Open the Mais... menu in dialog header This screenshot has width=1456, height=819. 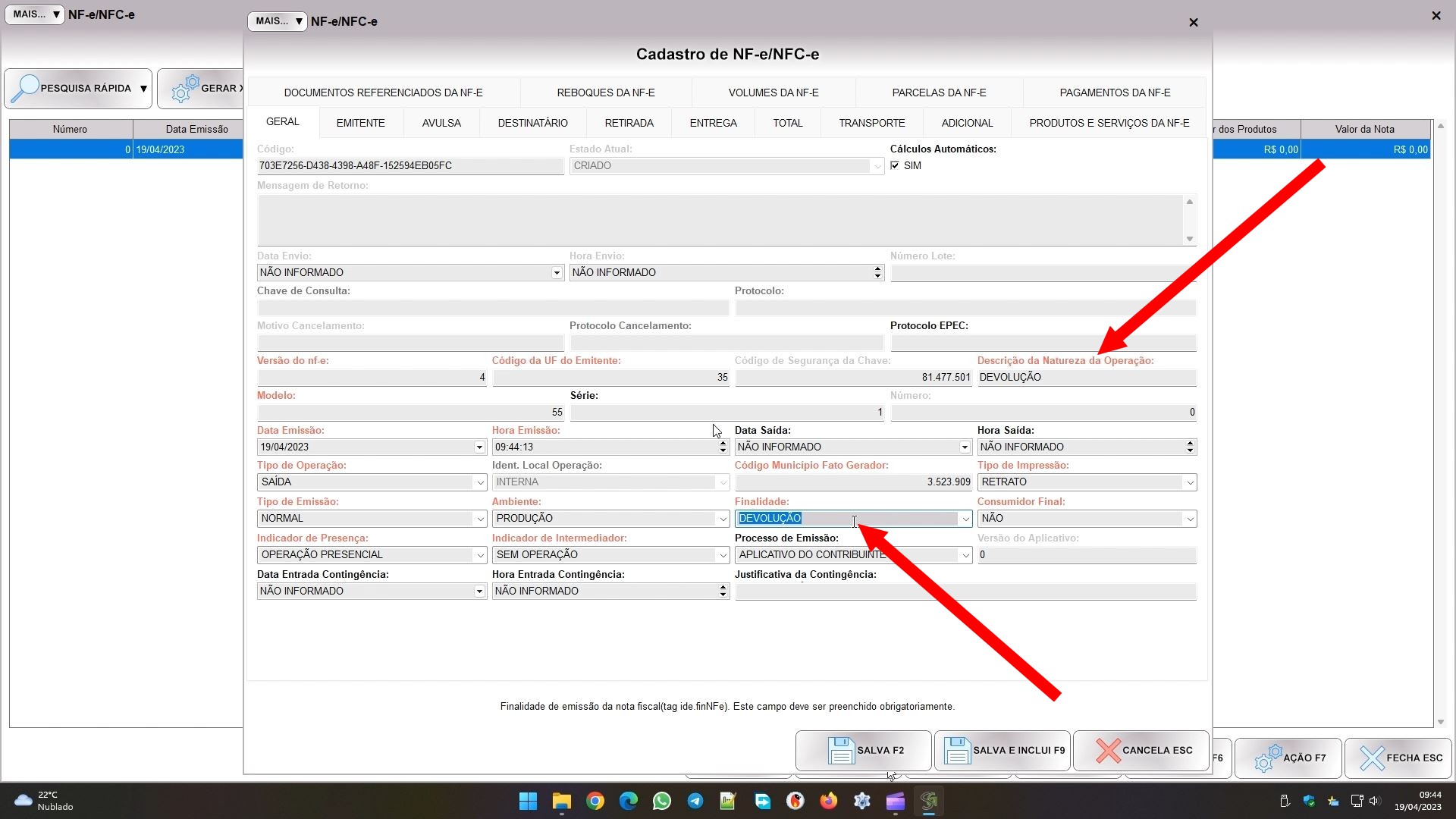(278, 21)
